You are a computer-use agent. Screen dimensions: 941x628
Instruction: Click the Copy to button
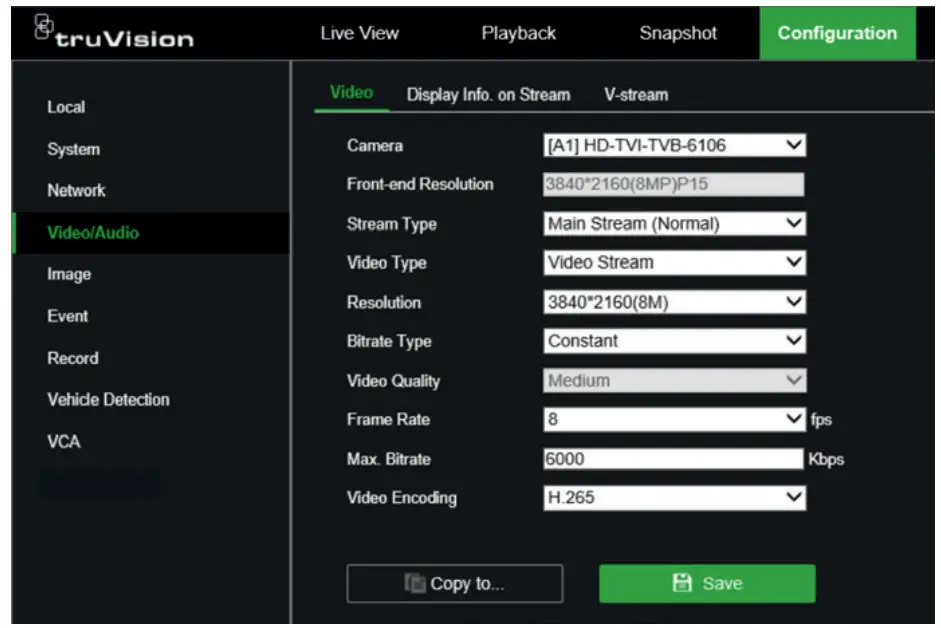pyautogui.click(x=455, y=583)
